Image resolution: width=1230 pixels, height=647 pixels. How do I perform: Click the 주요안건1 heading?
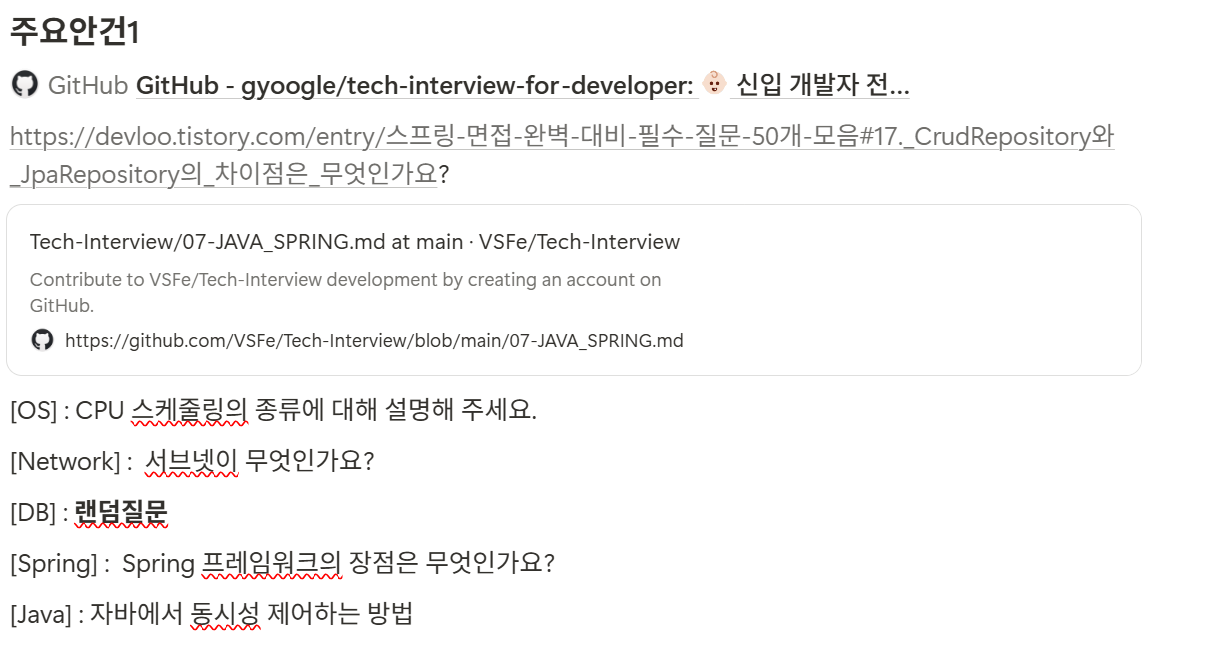pyautogui.click(x=75, y=32)
